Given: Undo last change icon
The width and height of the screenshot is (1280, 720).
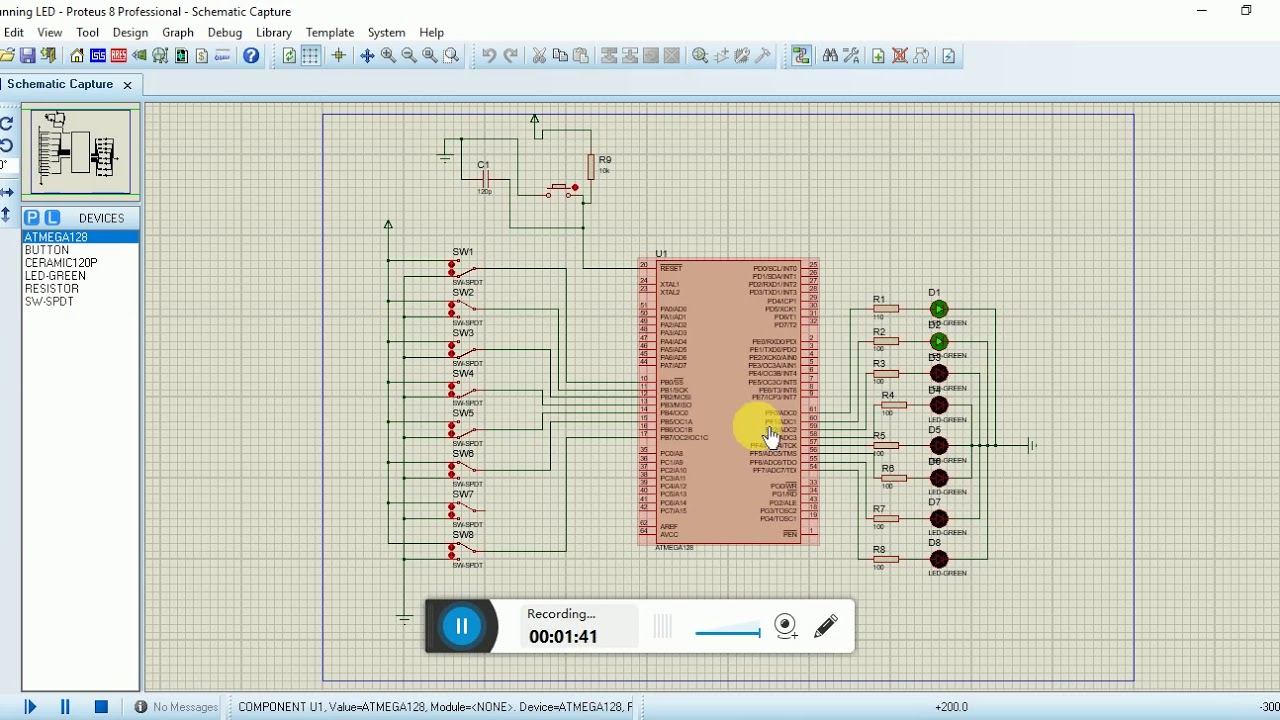Looking at the screenshot, I should (x=489, y=56).
